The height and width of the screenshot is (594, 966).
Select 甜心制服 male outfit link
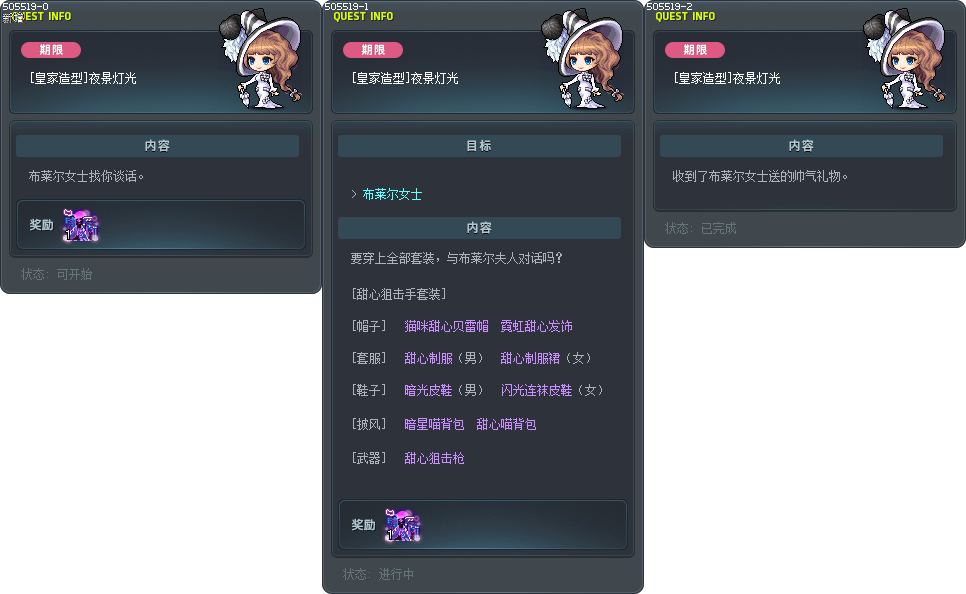[428, 358]
